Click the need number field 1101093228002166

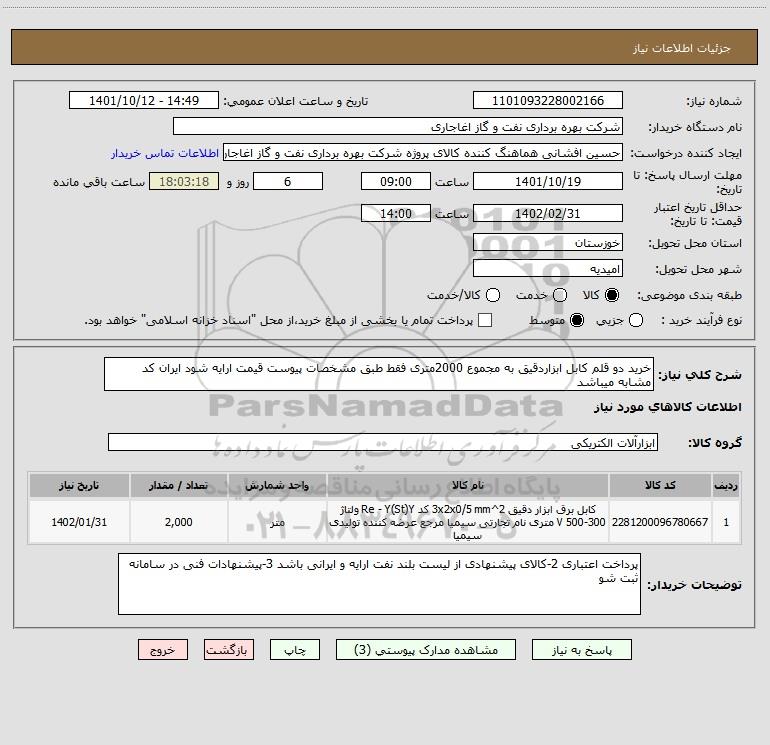click(548, 100)
